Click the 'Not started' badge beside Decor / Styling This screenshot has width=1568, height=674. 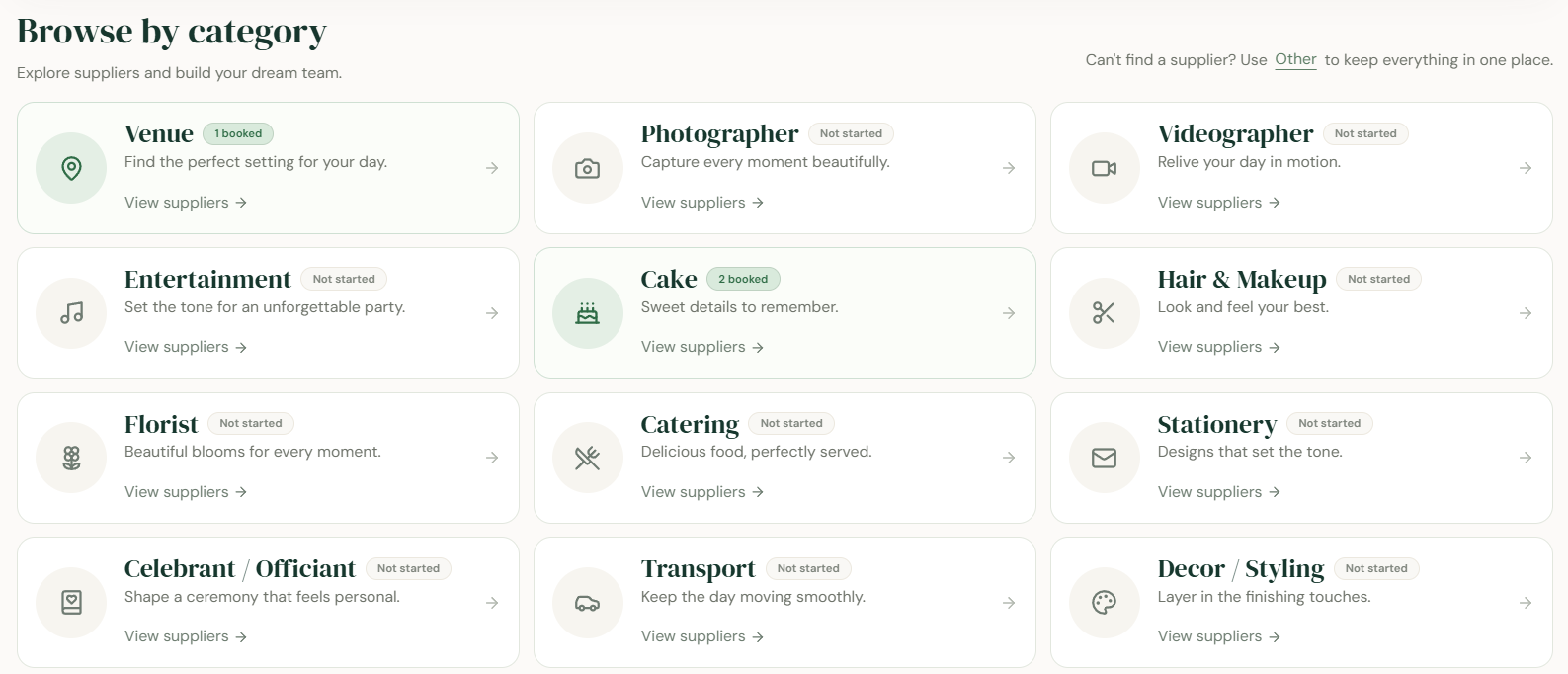point(1376,568)
